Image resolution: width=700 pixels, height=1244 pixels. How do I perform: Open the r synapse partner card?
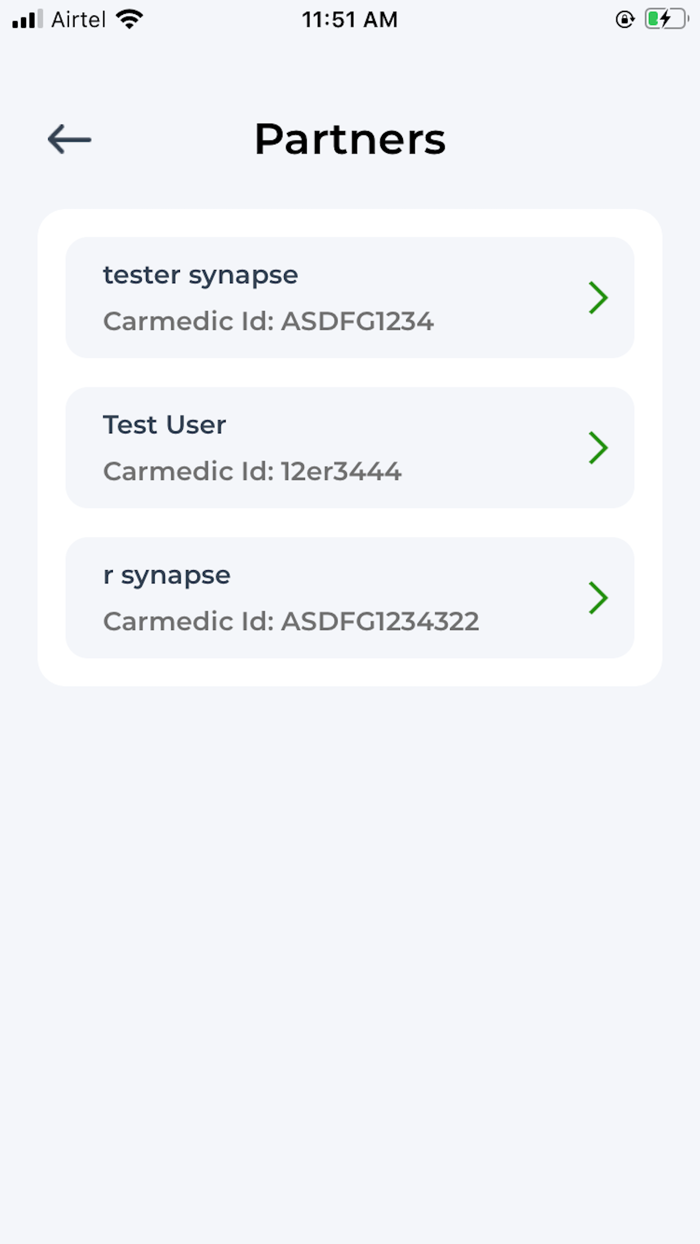(x=349, y=598)
